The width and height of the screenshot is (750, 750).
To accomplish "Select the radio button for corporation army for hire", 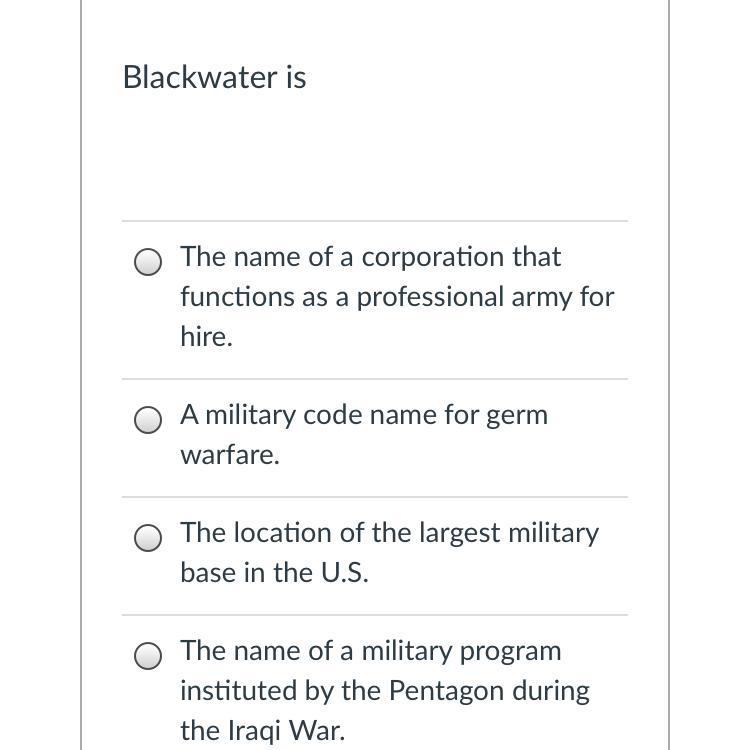I will (148, 262).
